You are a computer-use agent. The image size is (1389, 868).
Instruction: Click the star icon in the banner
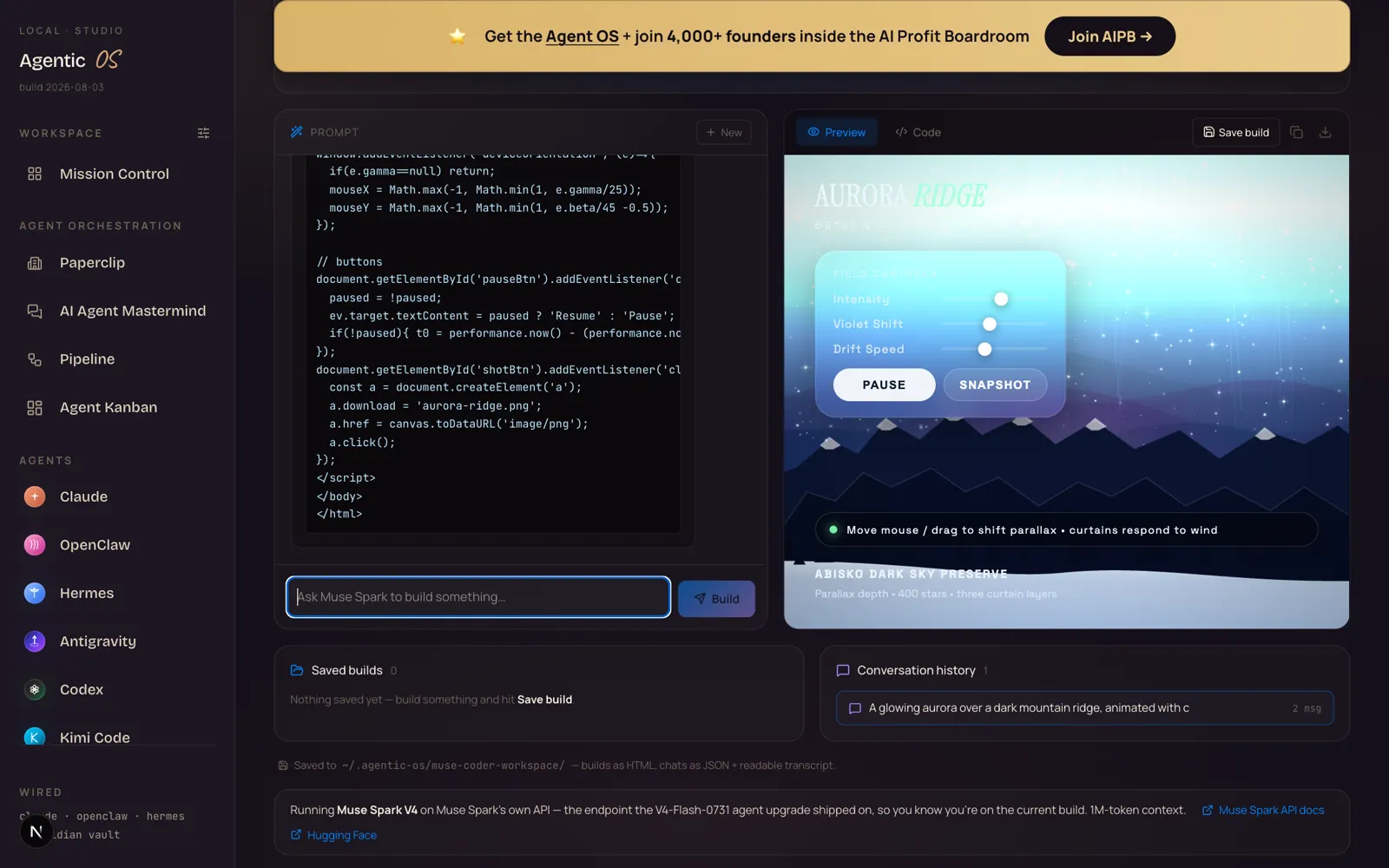(458, 36)
